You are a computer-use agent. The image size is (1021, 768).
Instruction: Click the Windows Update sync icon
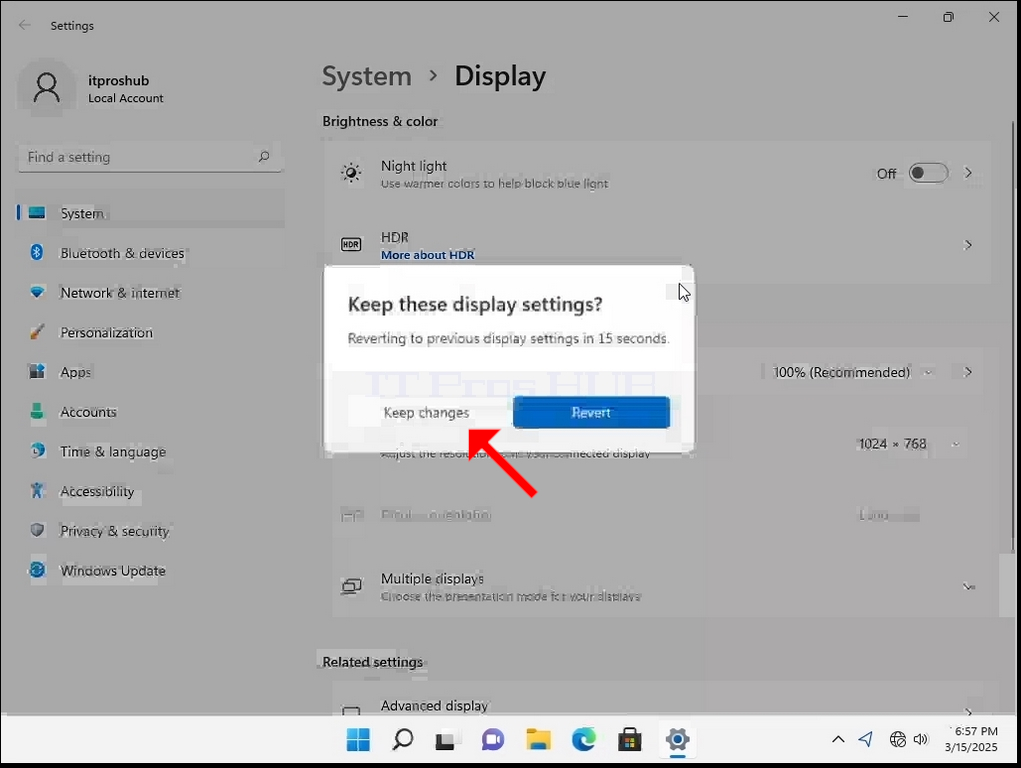[37, 570]
